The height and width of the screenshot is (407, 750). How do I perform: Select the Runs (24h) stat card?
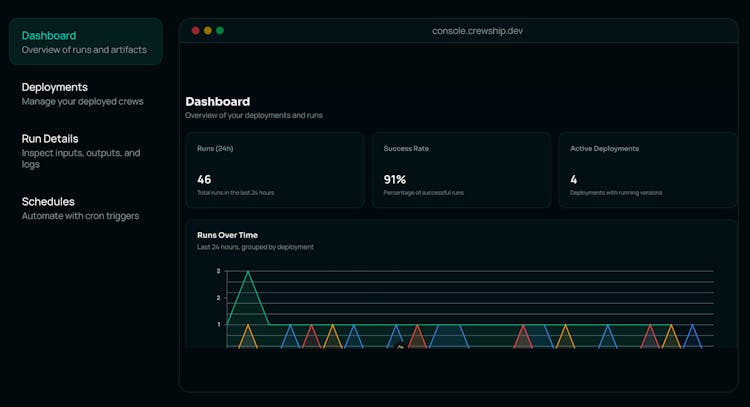275,170
